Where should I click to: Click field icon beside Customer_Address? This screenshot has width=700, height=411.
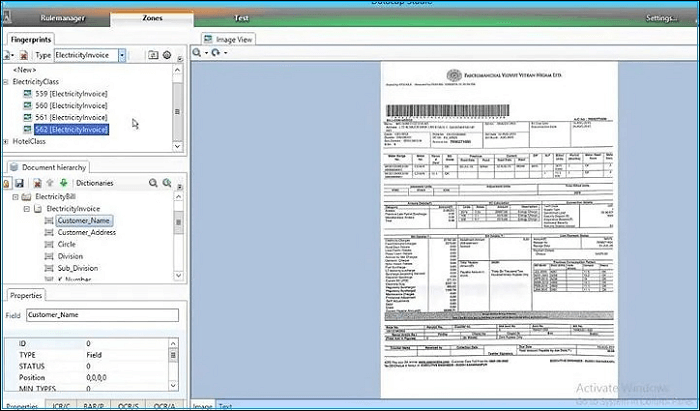(49, 232)
